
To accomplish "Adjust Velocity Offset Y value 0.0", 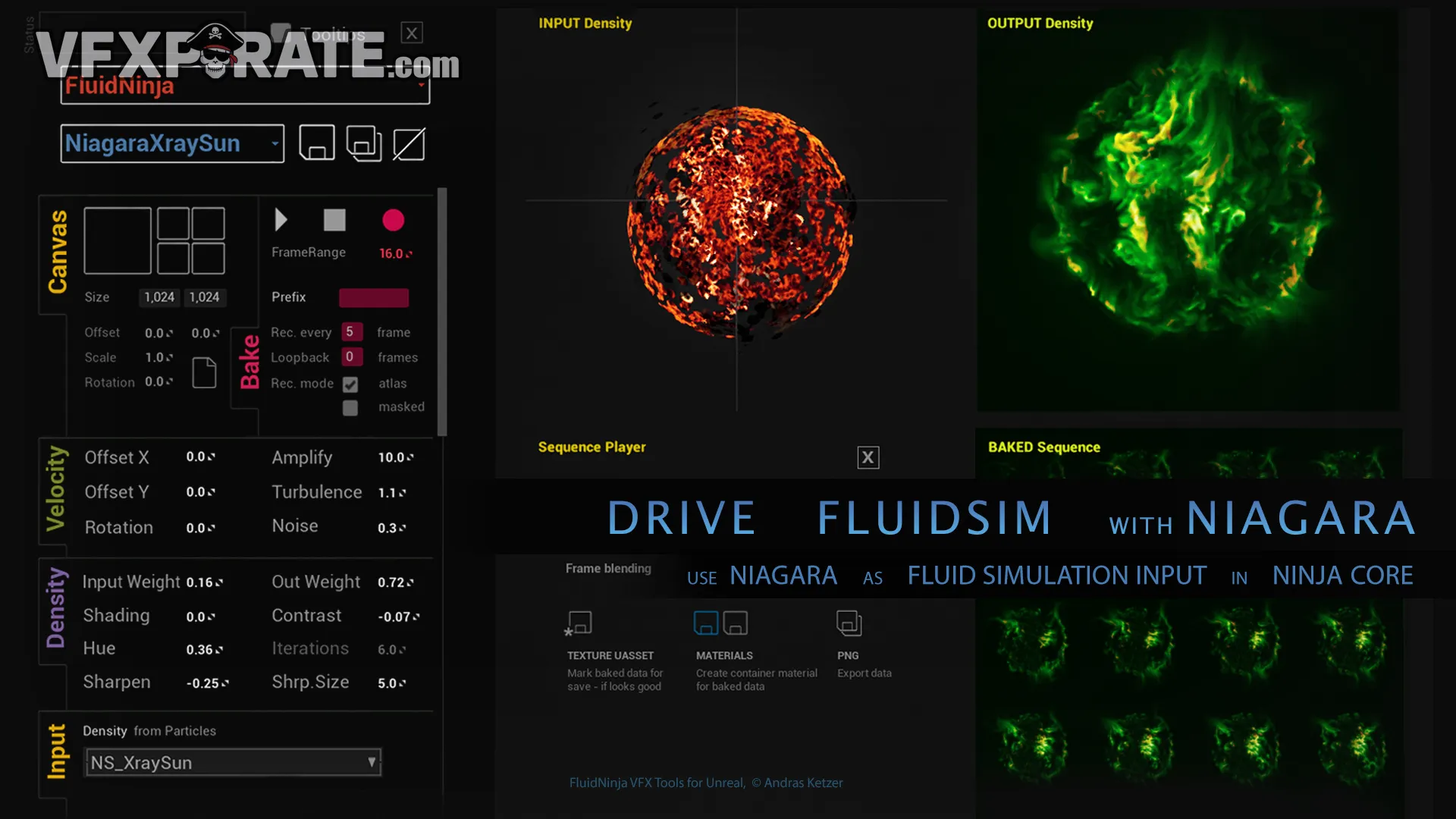I will (201, 492).
